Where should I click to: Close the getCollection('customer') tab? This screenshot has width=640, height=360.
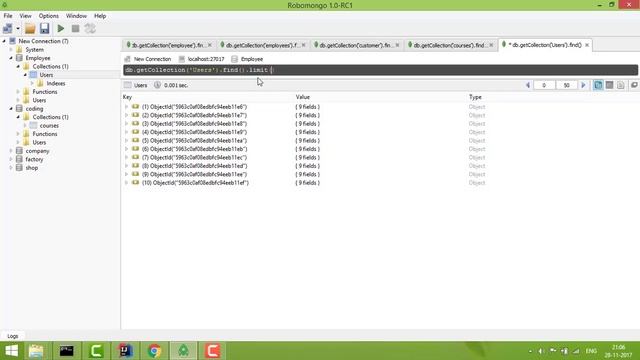tap(398, 45)
